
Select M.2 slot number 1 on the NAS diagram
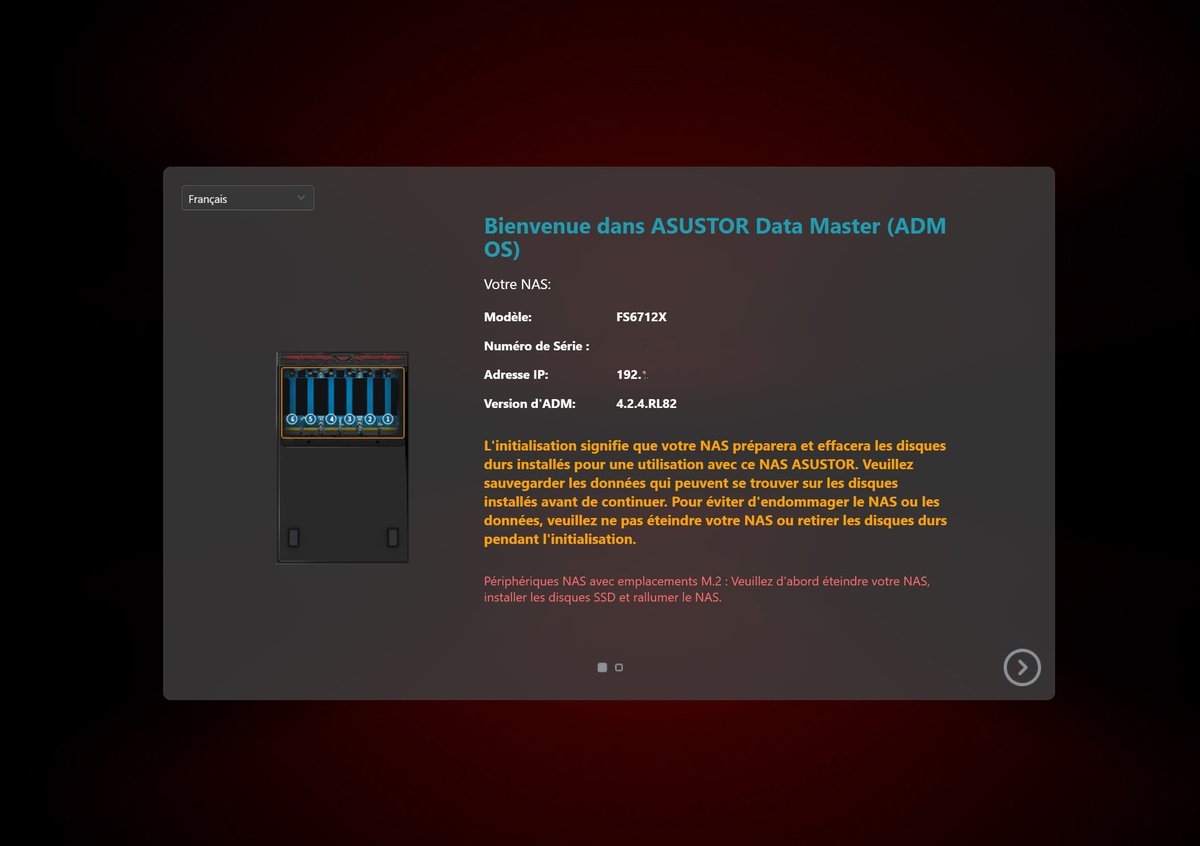coord(387,418)
